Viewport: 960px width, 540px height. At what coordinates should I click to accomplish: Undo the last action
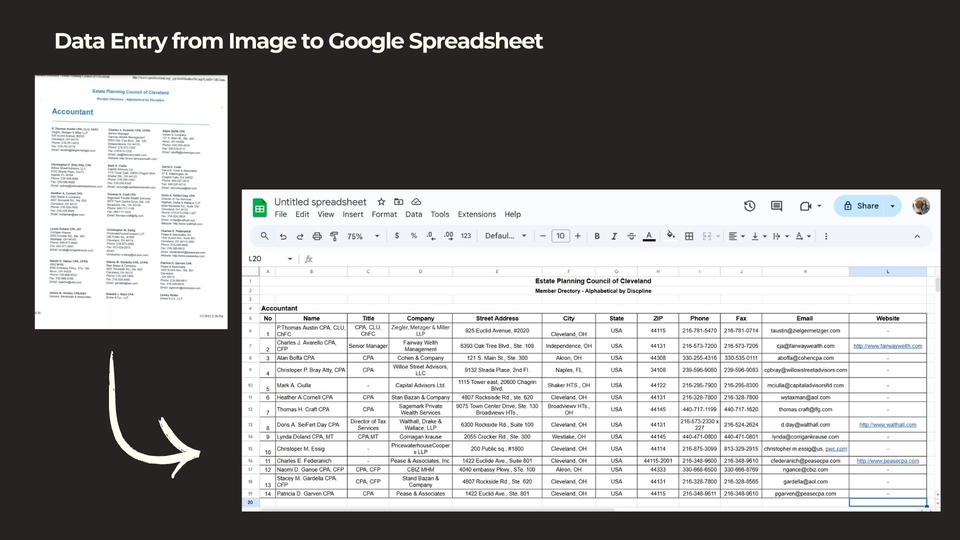pos(283,236)
